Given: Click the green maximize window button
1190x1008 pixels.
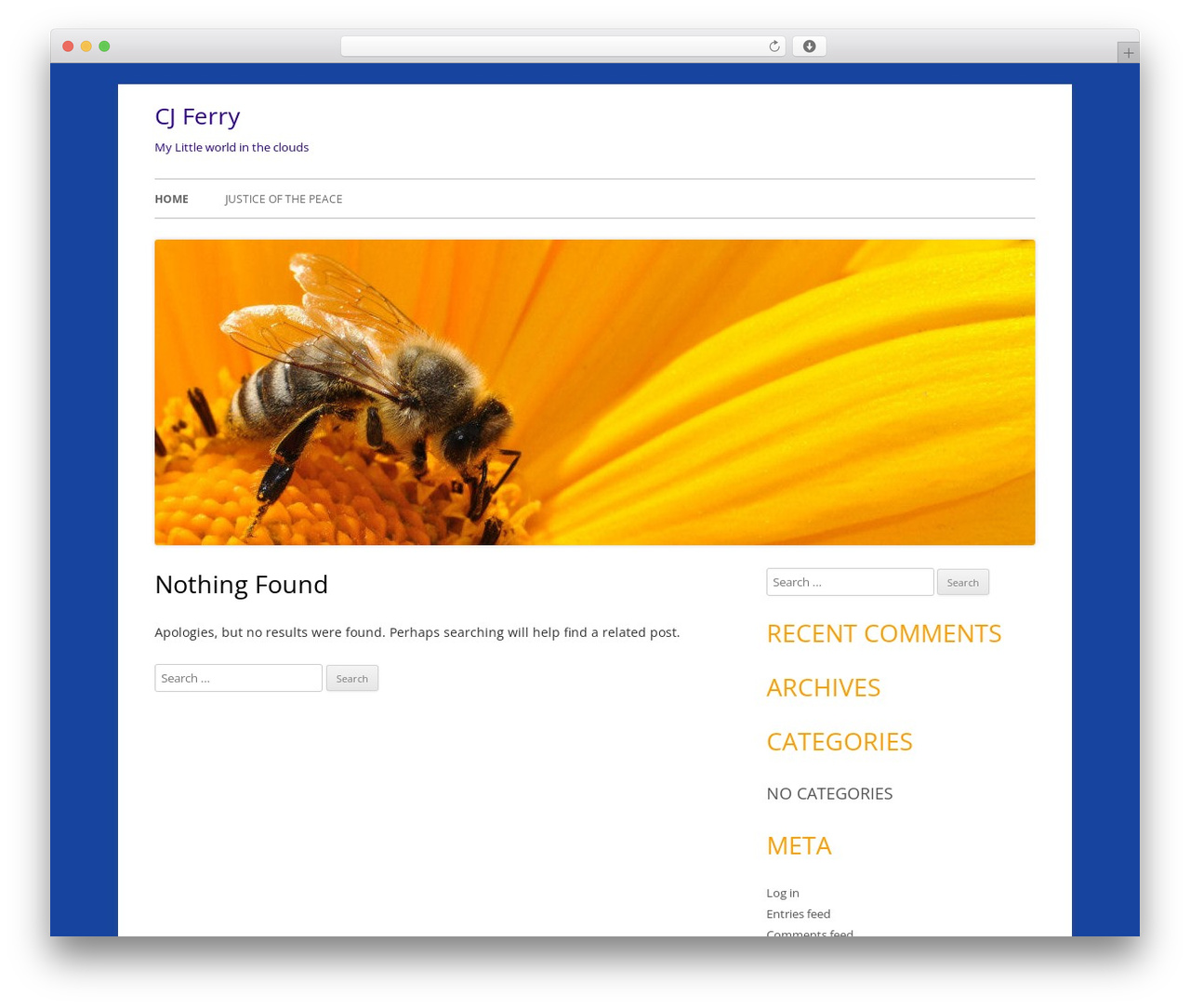Looking at the screenshot, I should point(104,46).
